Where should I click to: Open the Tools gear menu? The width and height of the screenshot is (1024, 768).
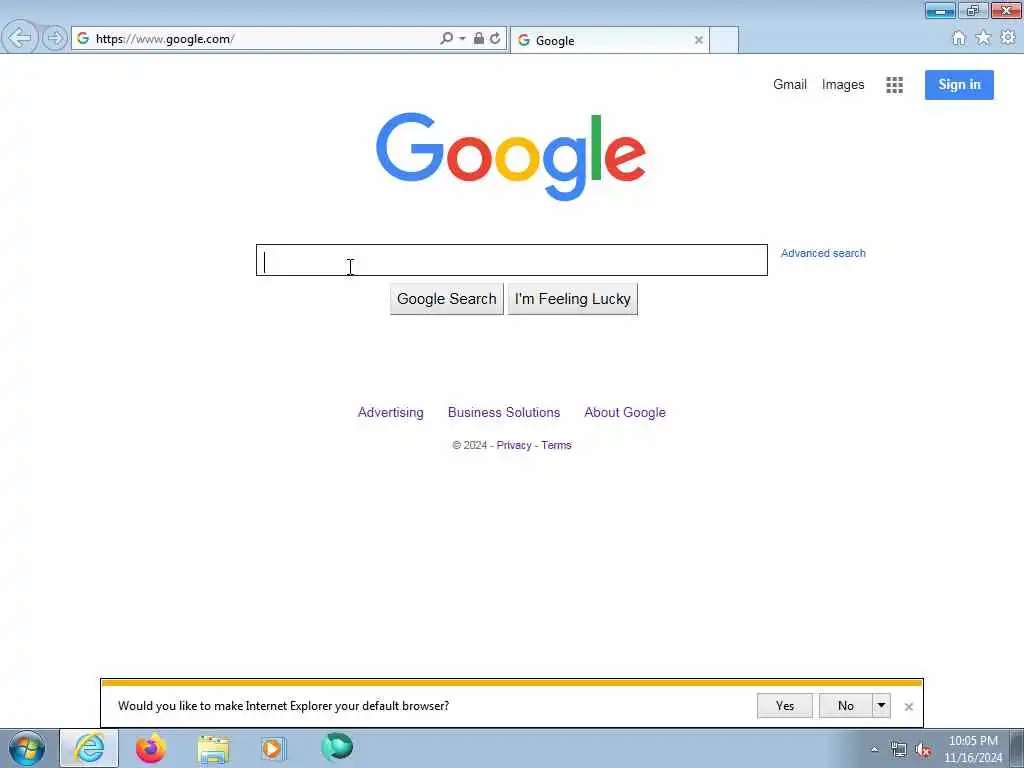coord(1008,38)
